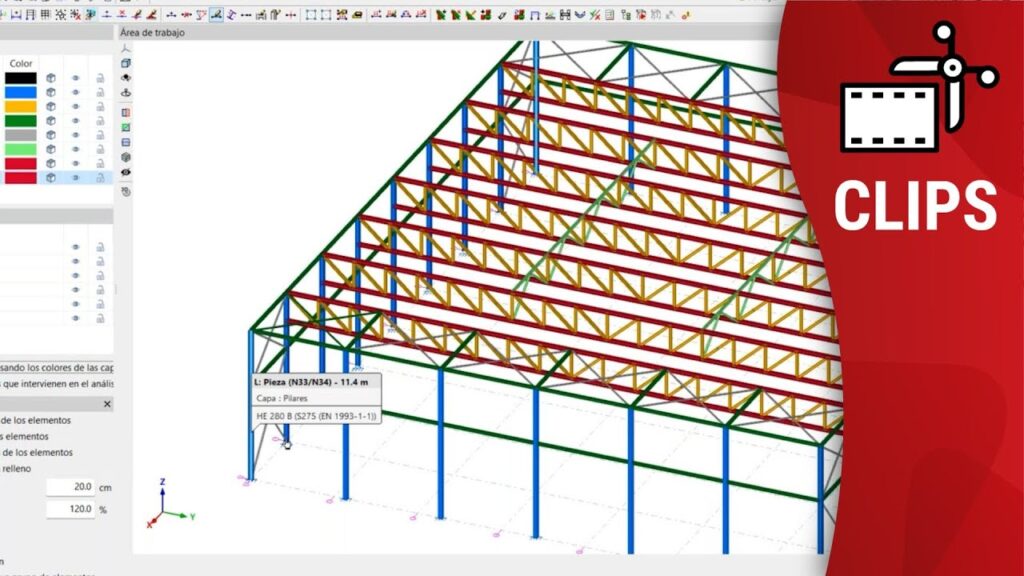The height and width of the screenshot is (576, 1024).
Task: Click the 3D box view icon in viewport sidebar
Action: click(x=126, y=63)
